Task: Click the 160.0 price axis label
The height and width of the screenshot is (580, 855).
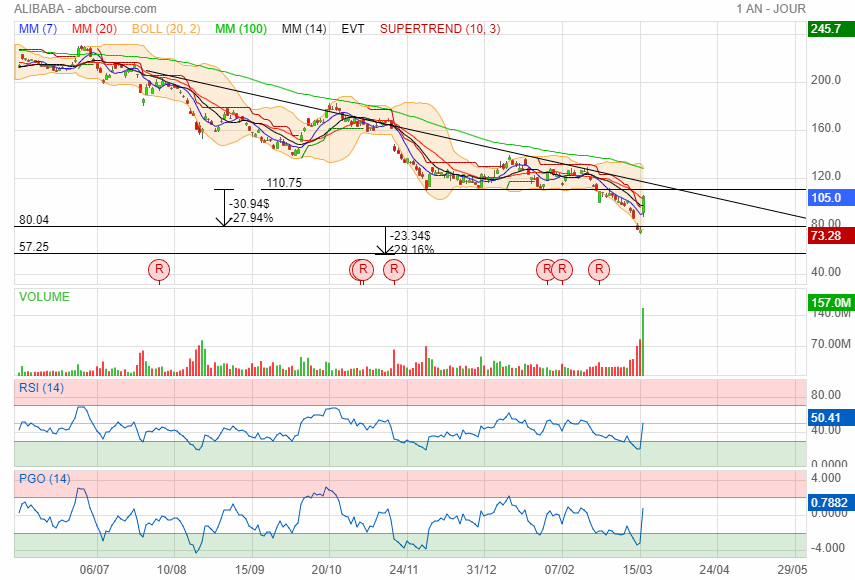Action: 826,128
